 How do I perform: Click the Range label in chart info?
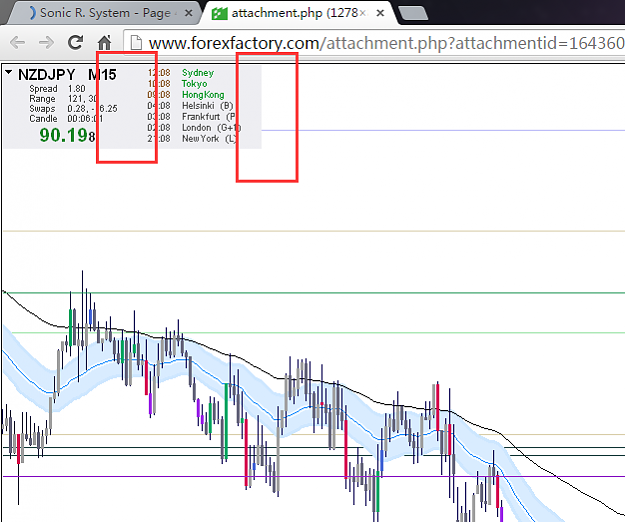pyautogui.click(x=42, y=99)
